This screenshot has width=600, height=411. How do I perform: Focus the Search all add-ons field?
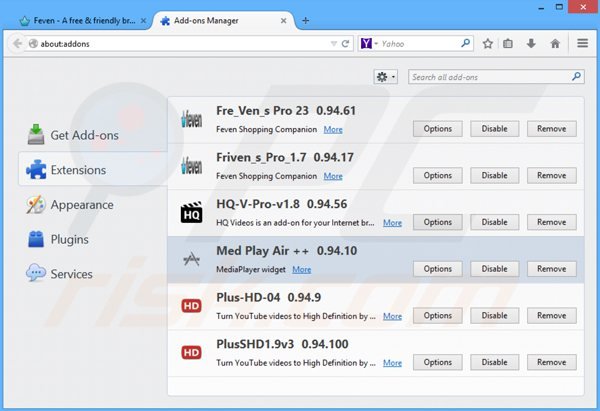click(496, 77)
